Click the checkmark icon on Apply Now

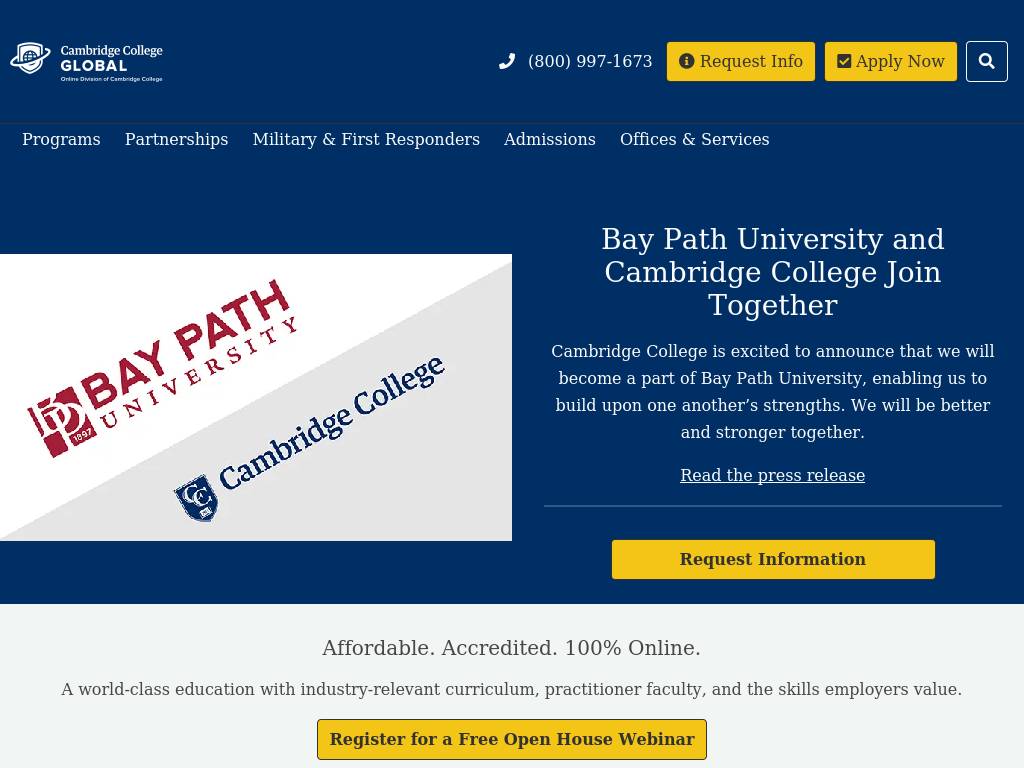coord(844,61)
